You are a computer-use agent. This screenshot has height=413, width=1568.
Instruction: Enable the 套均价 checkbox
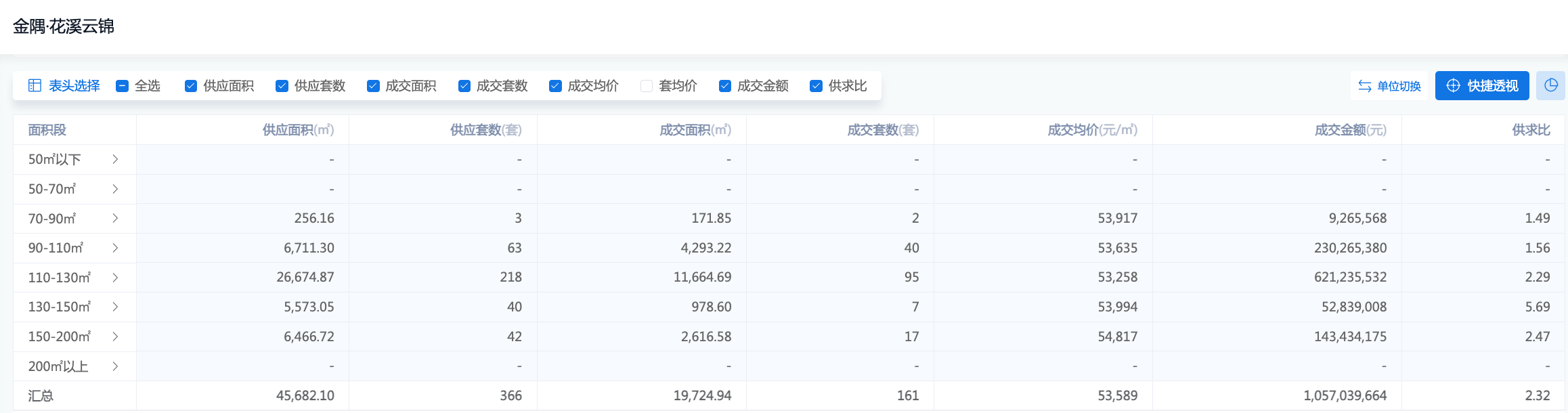pos(647,86)
